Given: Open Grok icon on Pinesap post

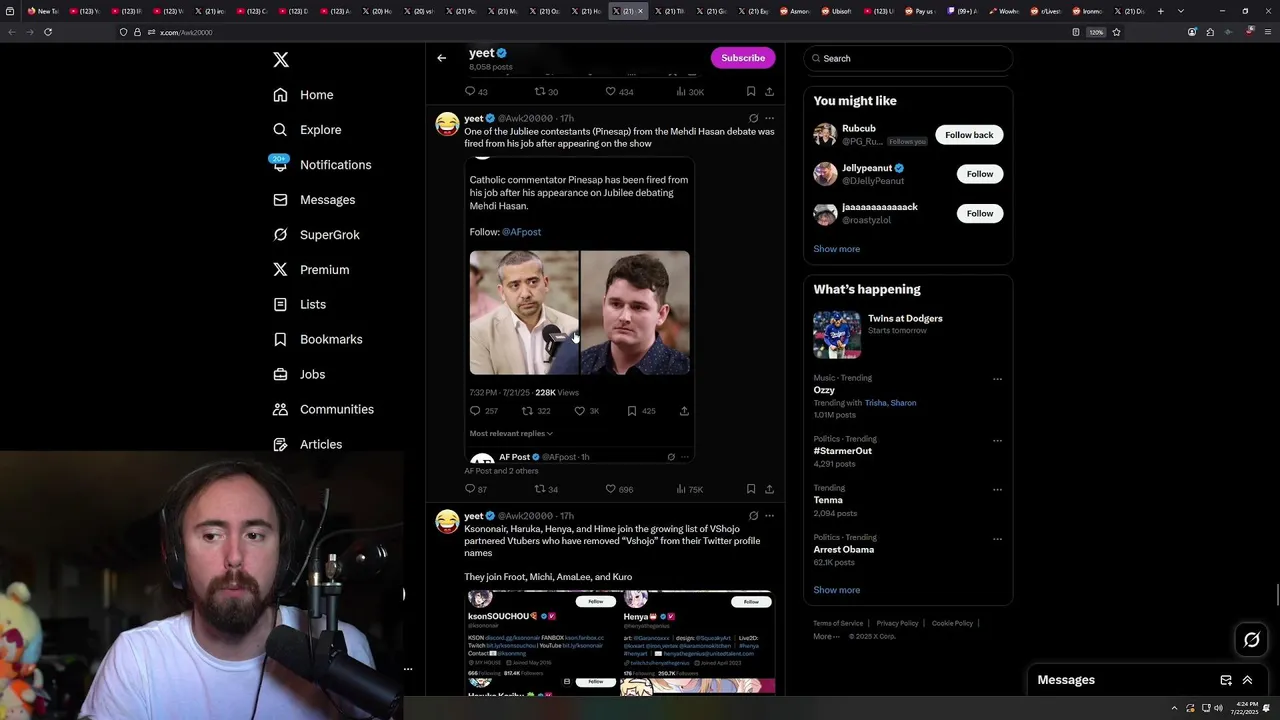Looking at the screenshot, I should click(753, 118).
